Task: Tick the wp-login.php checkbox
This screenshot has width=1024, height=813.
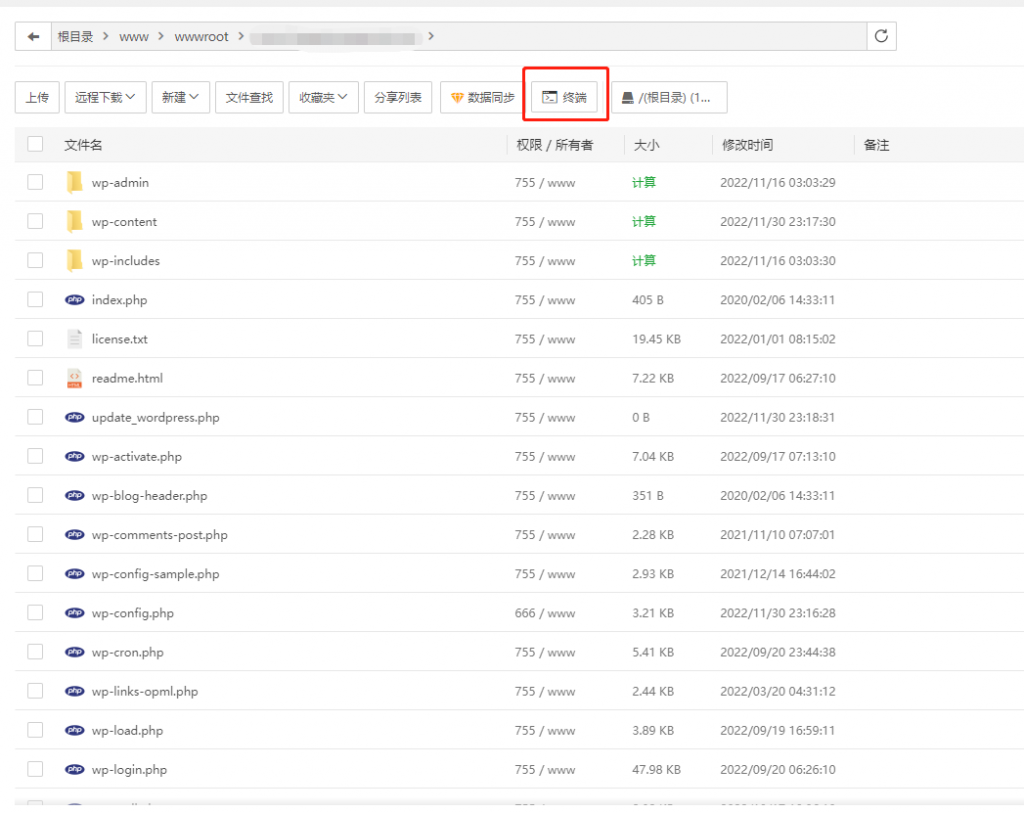Action: tap(35, 770)
